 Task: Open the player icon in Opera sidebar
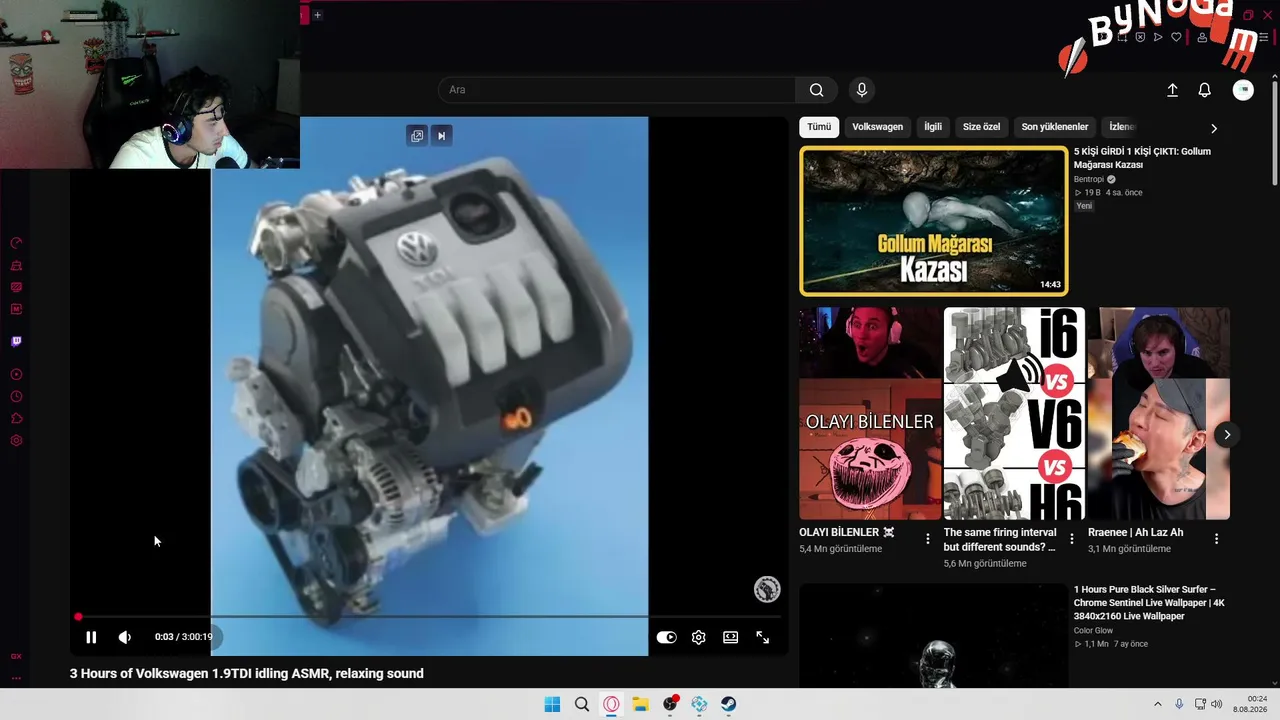(16, 374)
